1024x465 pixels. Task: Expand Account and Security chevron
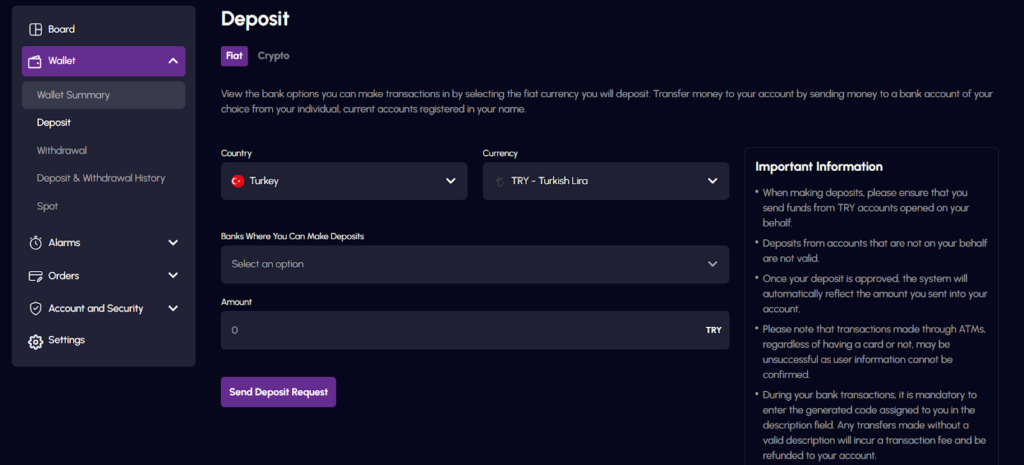[x=173, y=308]
